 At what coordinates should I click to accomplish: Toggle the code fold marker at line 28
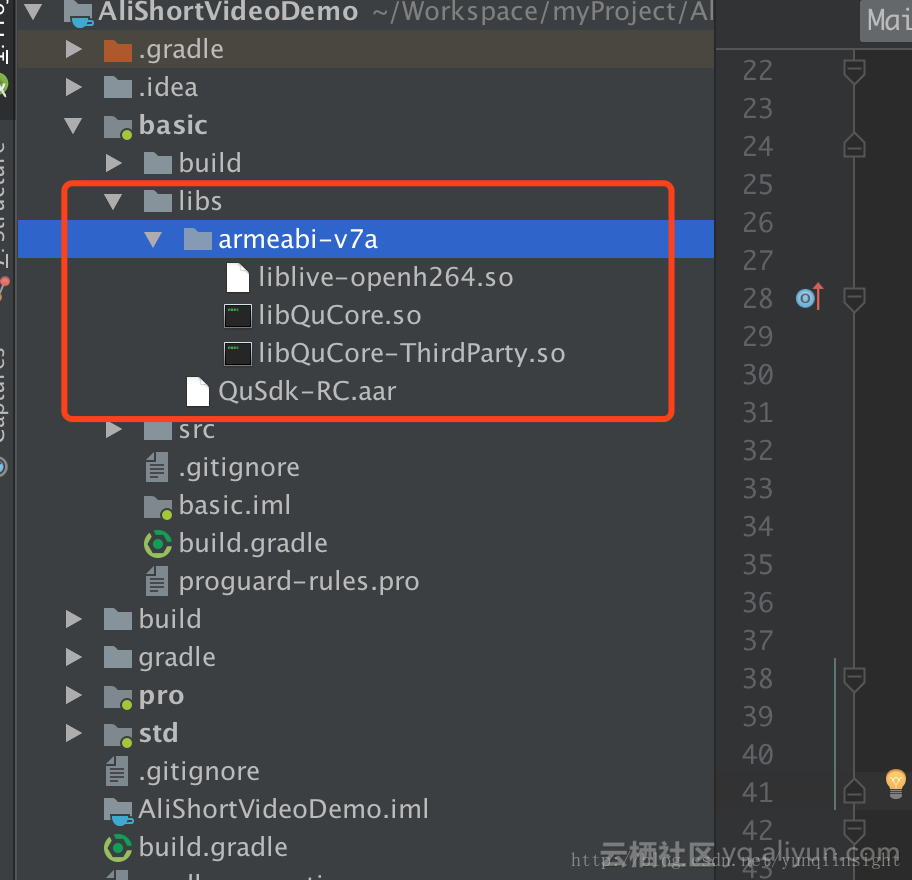pyautogui.click(x=854, y=299)
